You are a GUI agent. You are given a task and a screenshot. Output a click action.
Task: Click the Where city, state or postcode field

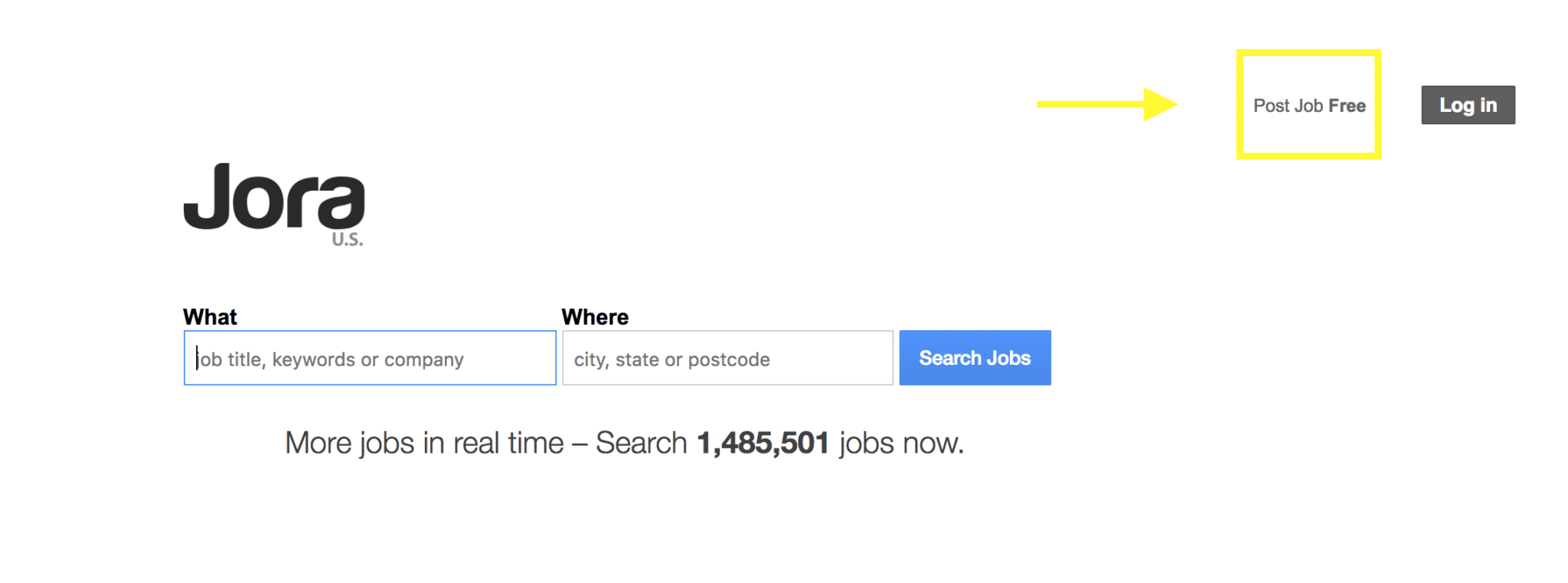[x=726, y=358]
